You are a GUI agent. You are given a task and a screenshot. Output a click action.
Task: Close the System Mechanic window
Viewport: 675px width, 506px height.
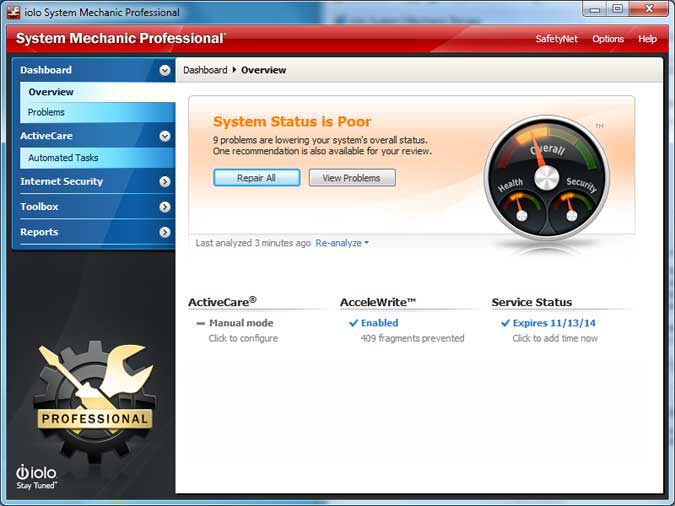point(649,9)
